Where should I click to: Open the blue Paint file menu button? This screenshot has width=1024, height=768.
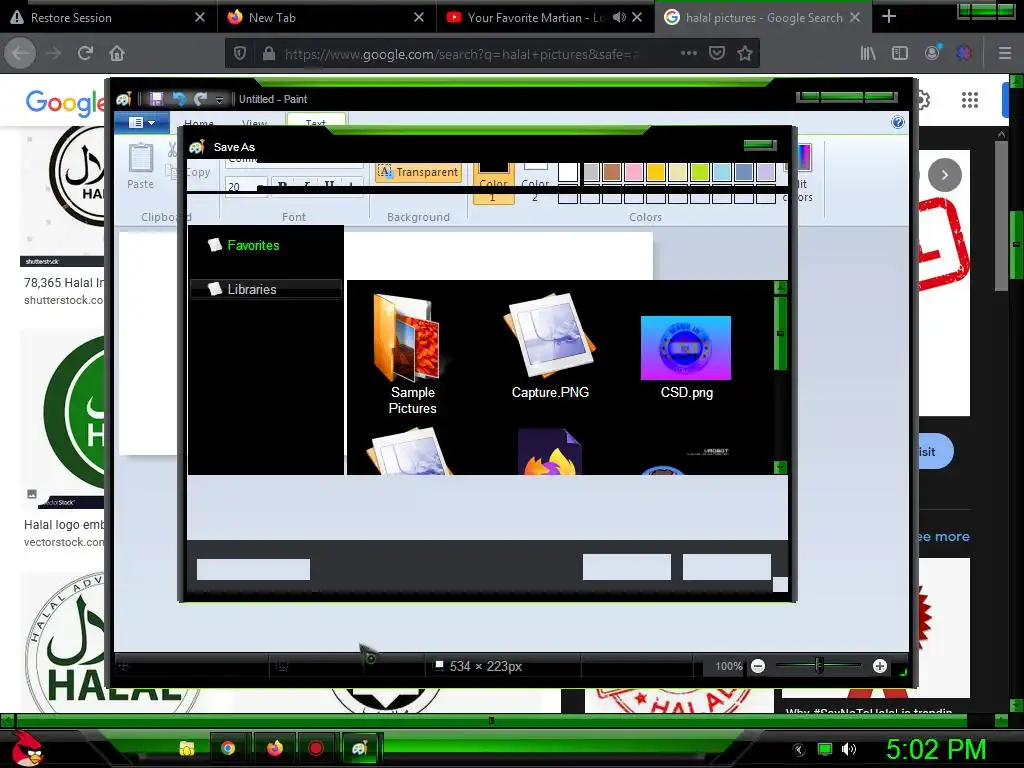point(142,122)
